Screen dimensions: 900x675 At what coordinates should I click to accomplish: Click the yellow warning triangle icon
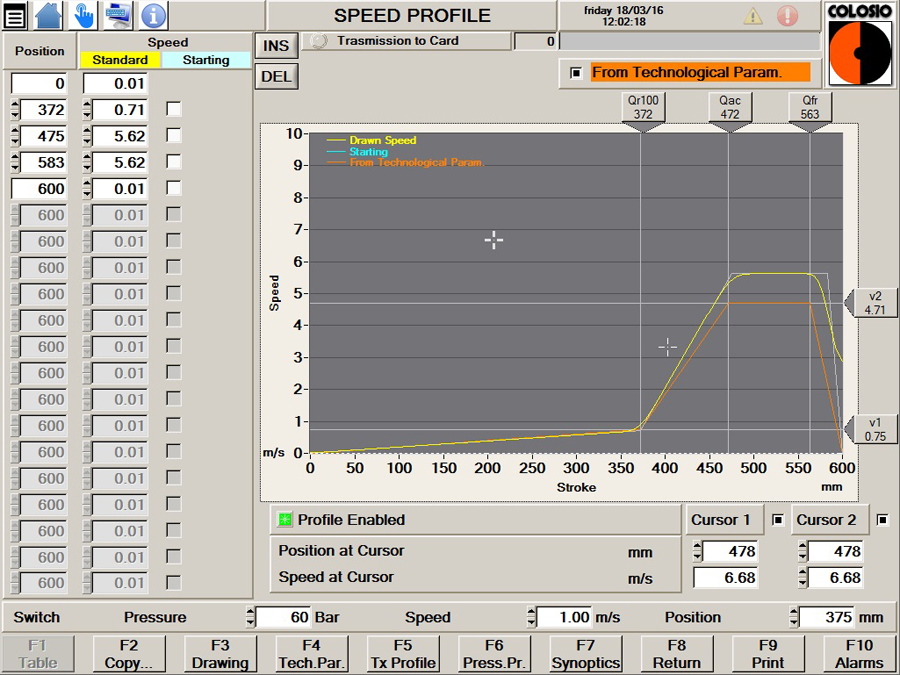[753, 16]
